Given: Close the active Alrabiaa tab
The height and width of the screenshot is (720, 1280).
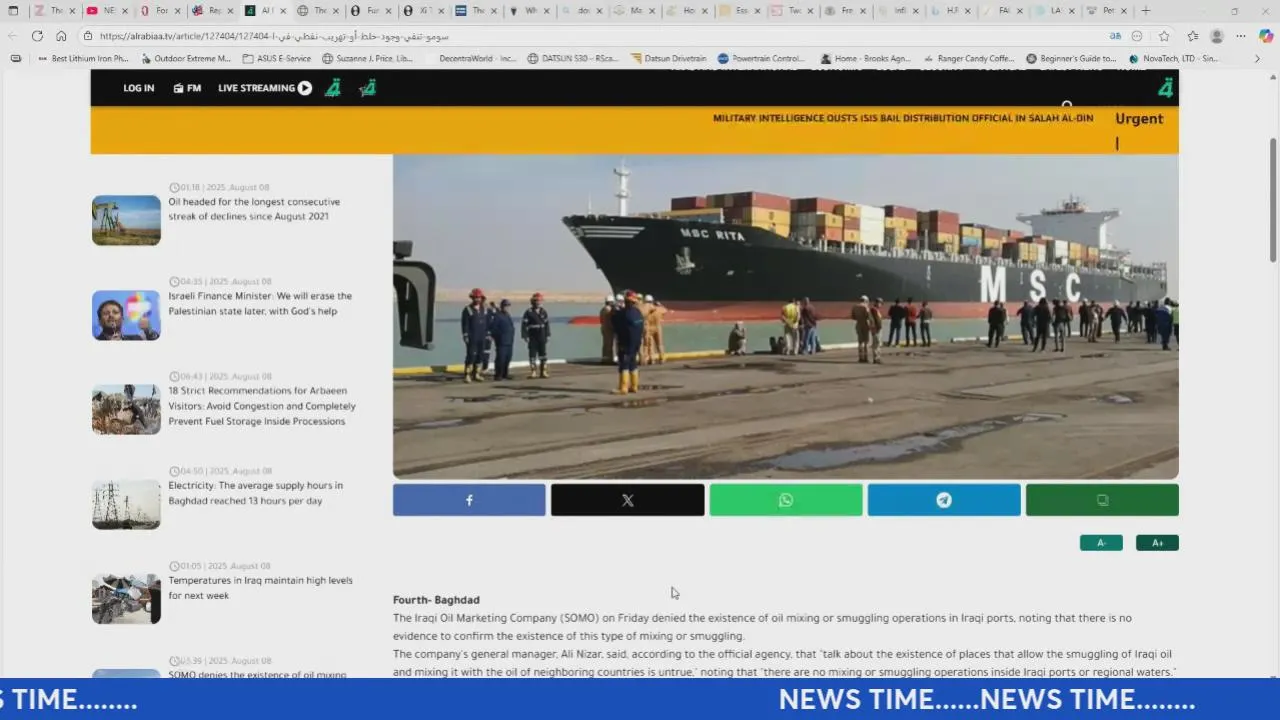Looking at the screenshot, I should pos(282,11).
